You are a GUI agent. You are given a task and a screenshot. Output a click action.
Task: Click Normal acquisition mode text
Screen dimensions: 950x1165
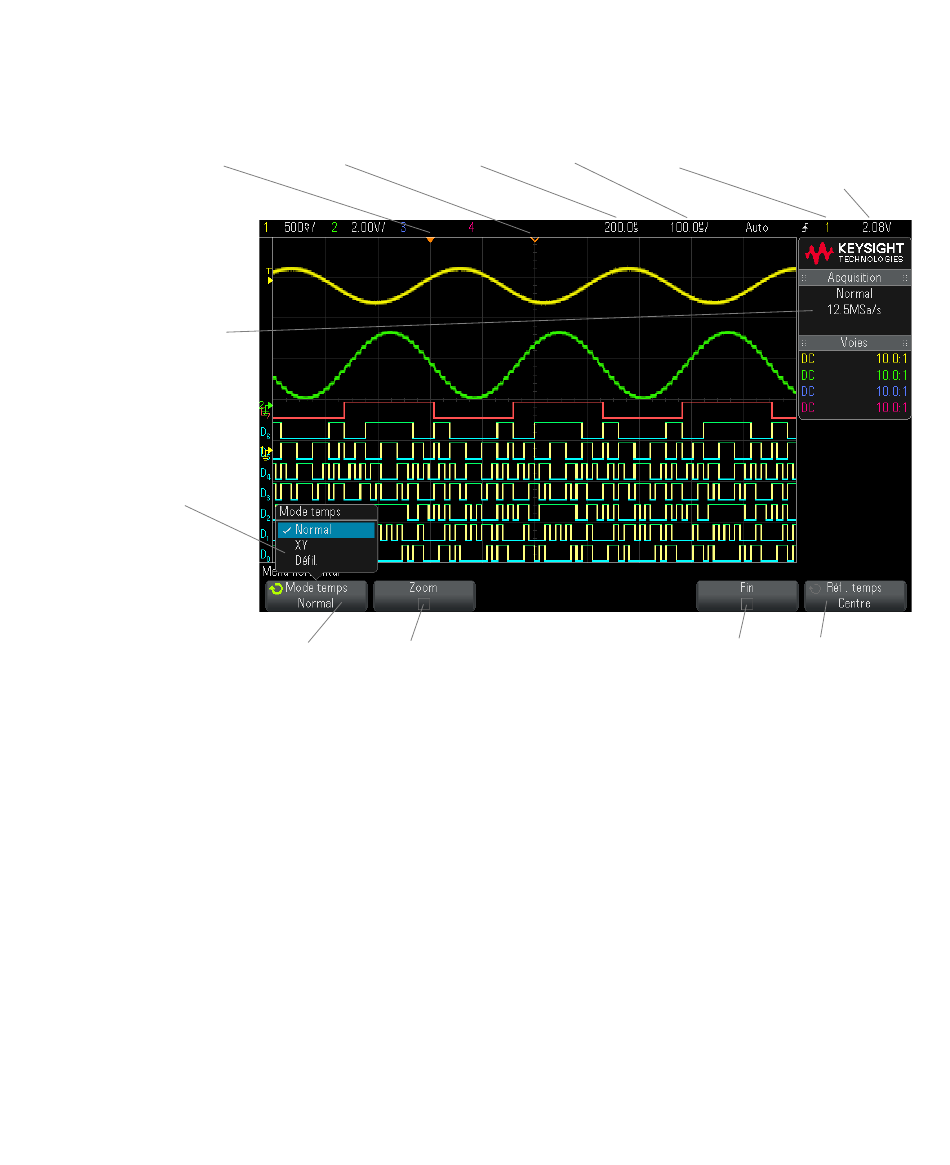click(854, 293)
